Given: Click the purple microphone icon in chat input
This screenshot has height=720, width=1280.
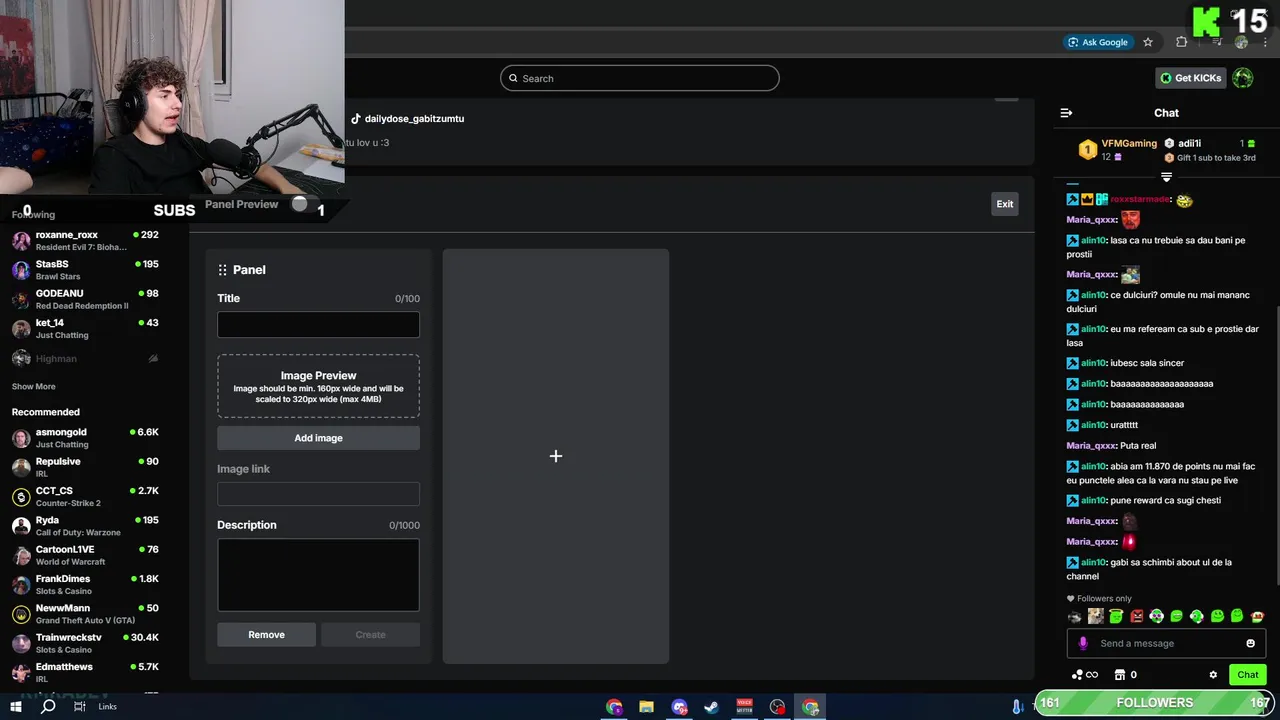Looking at the screenshot, I should [x=1083, y=643].
